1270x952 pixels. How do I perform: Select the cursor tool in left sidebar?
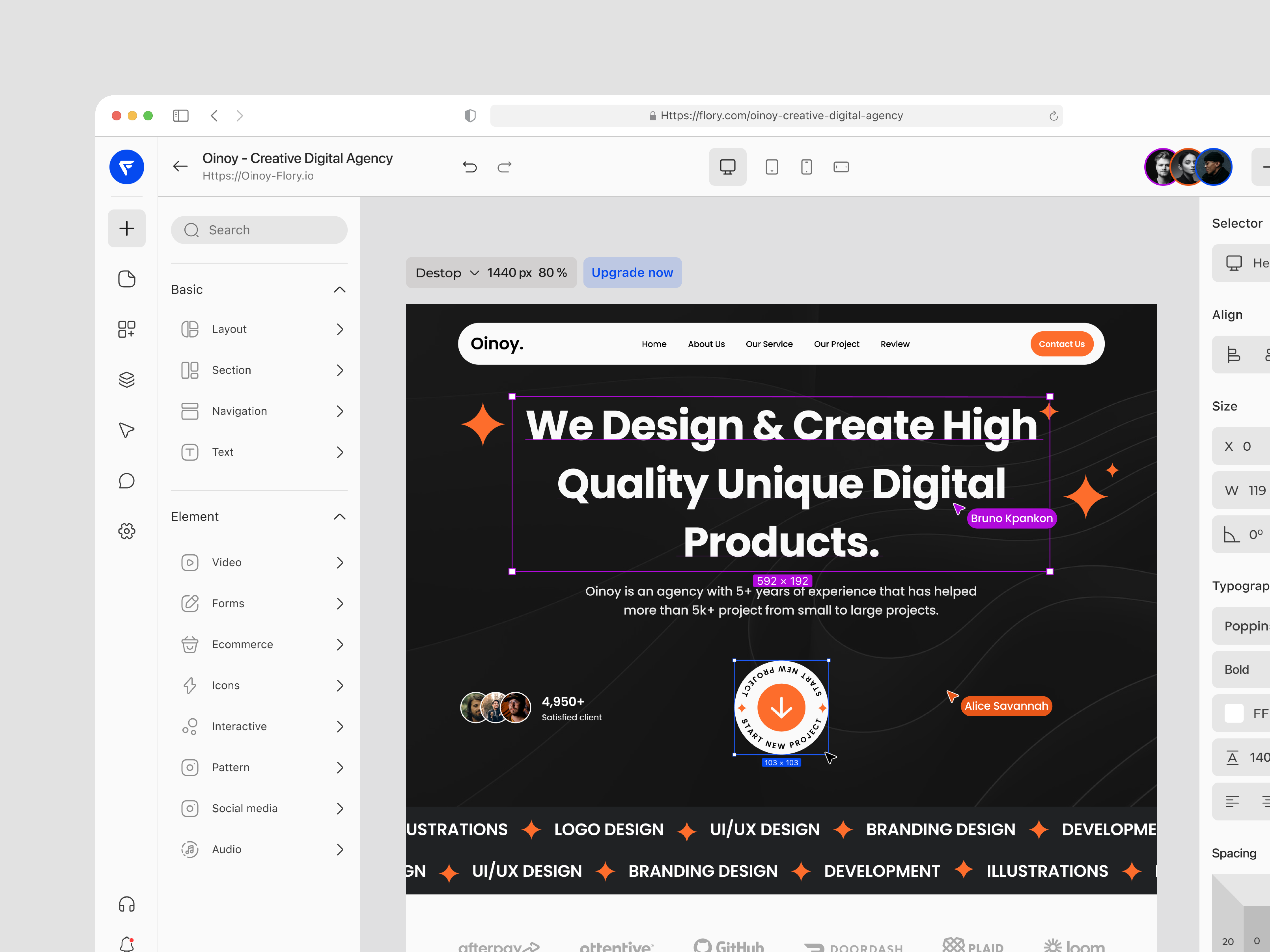(x=126, y=430)
